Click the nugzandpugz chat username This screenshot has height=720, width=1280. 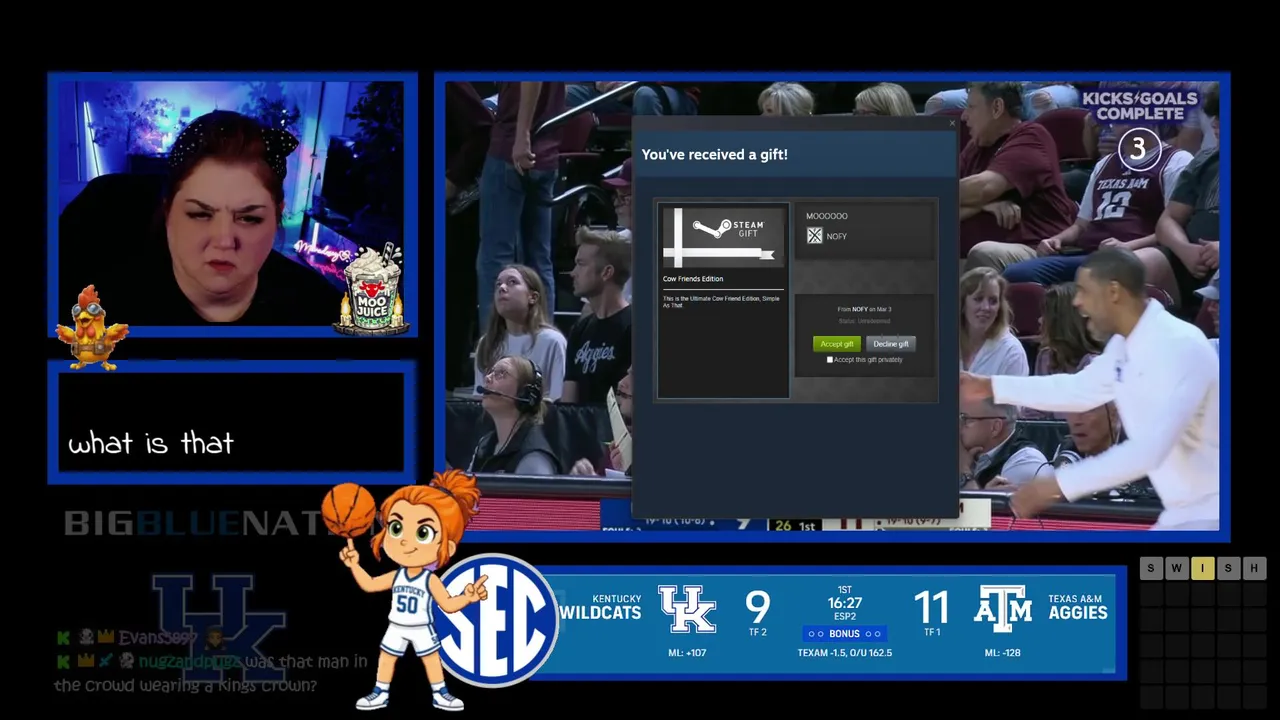pyautogui.click(x=190, y=662)
